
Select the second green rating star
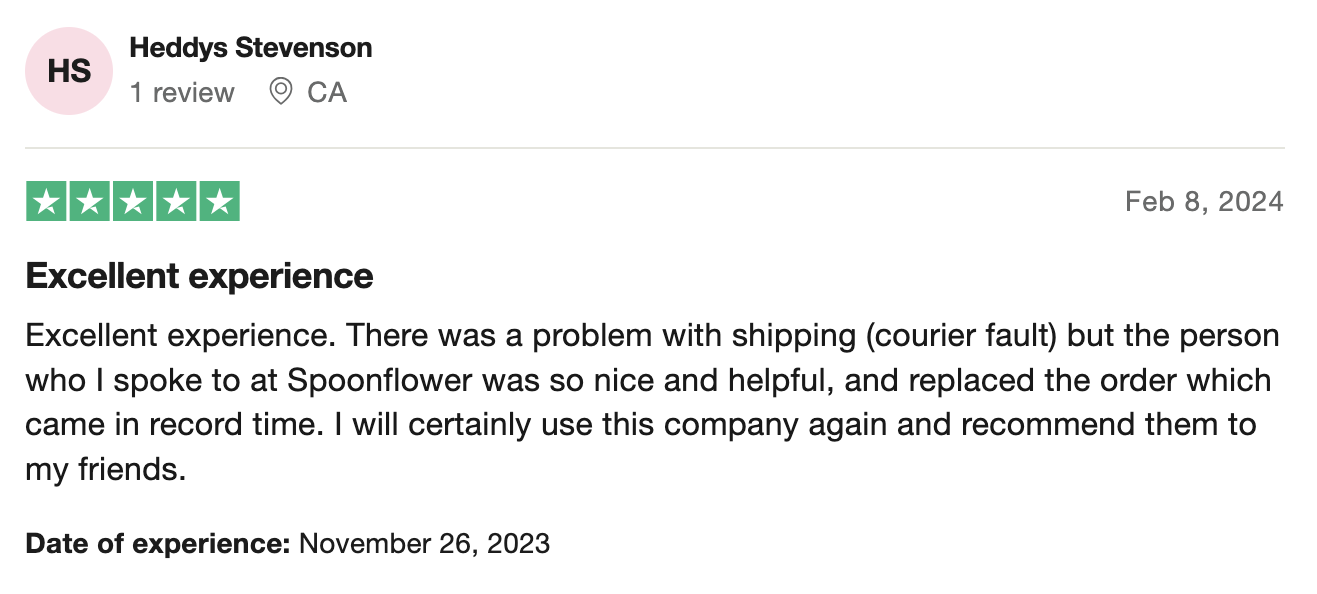(89, 202)
